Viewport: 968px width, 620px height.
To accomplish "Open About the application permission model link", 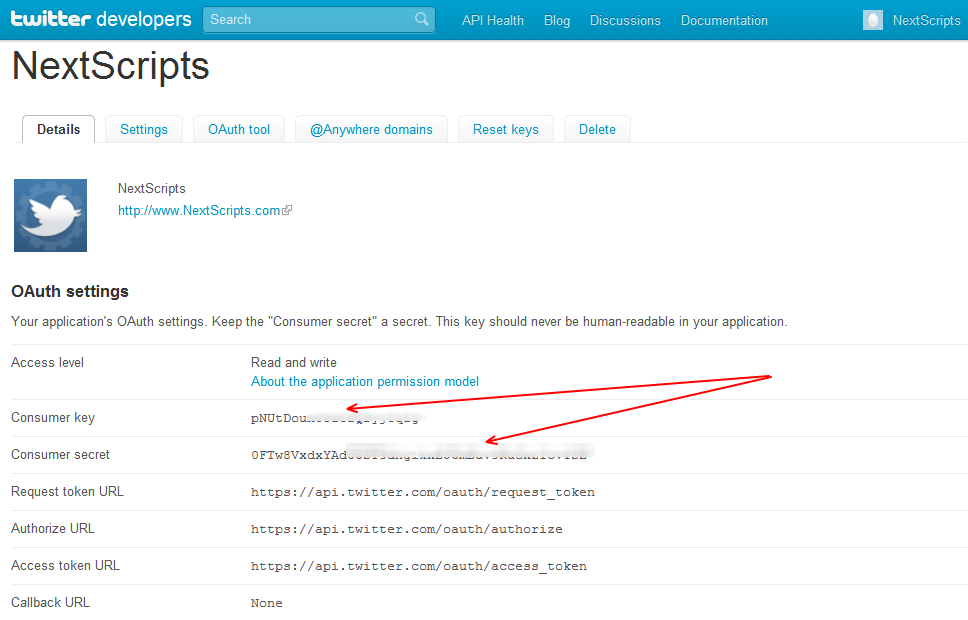I will point(365,382).
